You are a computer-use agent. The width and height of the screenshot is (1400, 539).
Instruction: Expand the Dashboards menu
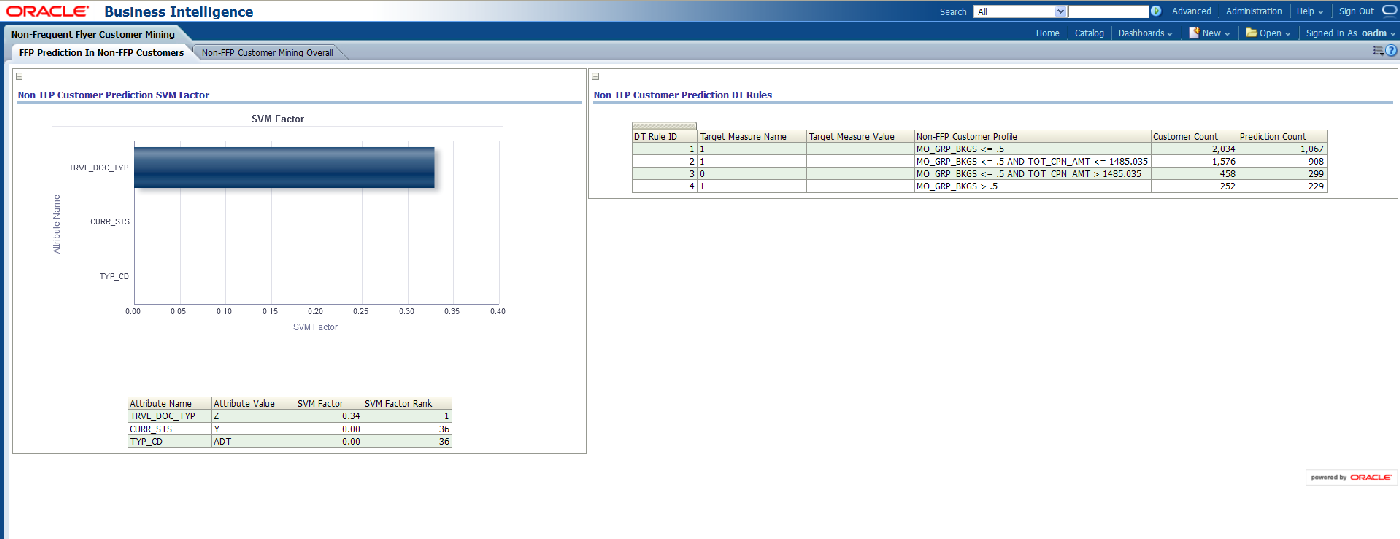coord(1145,33)
